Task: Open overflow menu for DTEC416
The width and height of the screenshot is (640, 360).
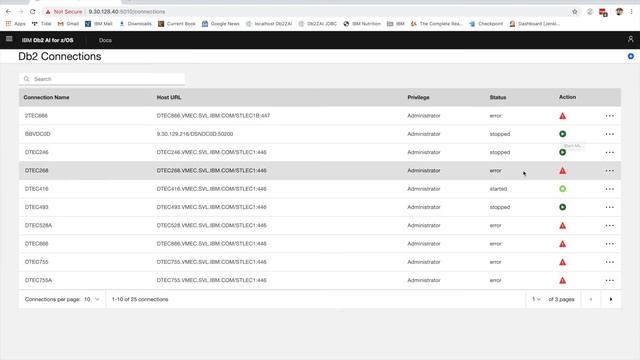Action: pos(609,189)
